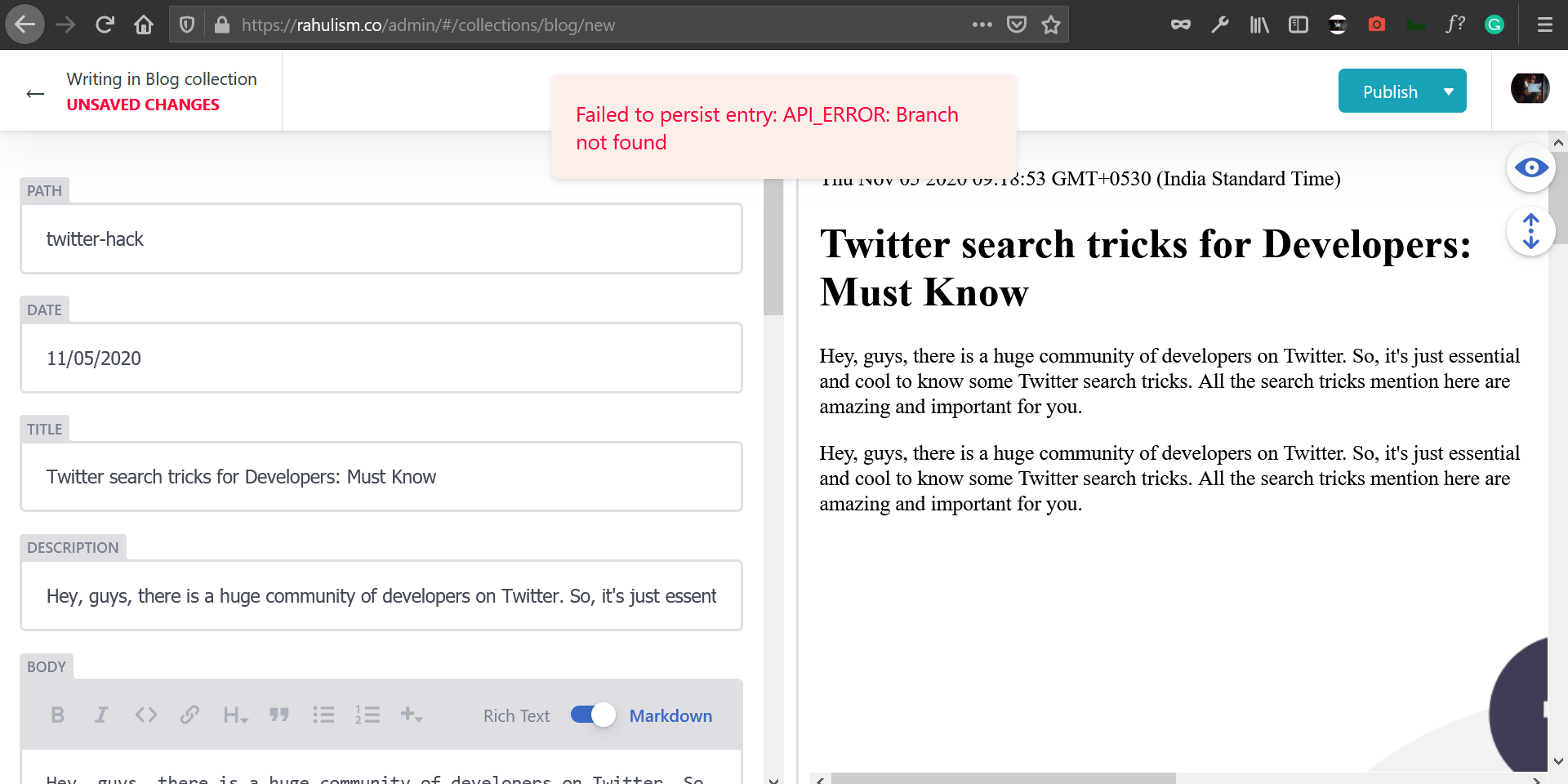This screenshot has height=784, width=1568.
Task: Click the preview pane horizontal scrollbar
Action: click(1004, 778)
